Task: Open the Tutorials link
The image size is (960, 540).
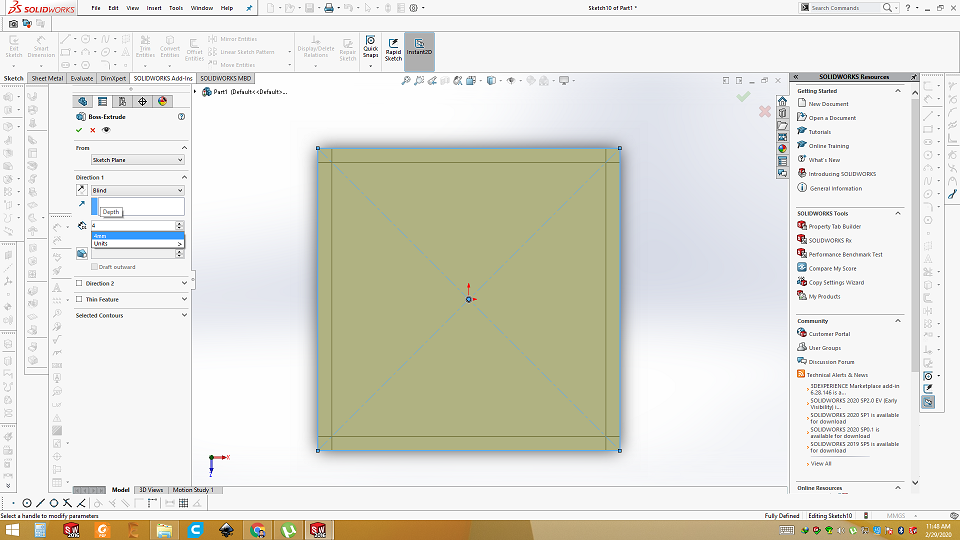Action: click(x=819, y=132)
